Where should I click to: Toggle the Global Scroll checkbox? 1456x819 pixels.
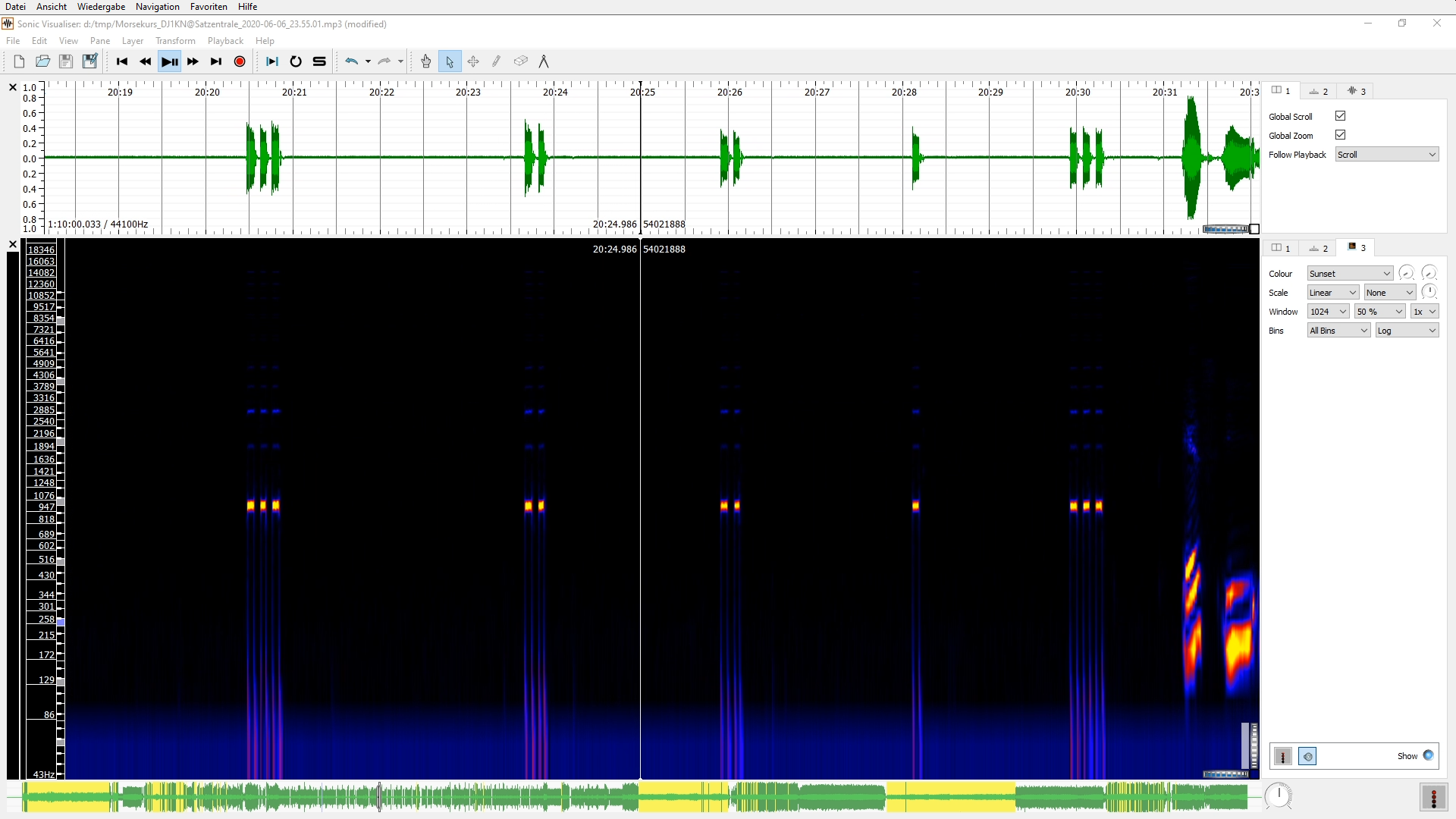(1340, 116)
